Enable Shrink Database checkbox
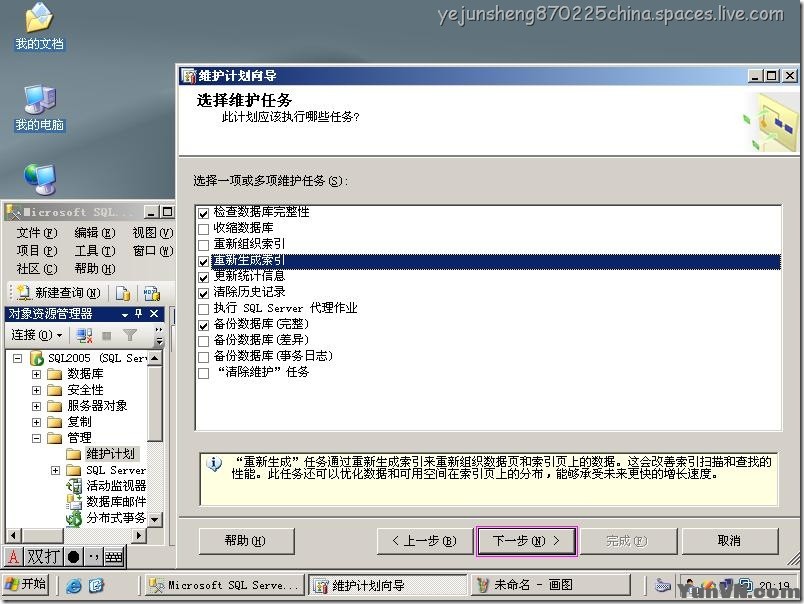Viewport: 804px width, 604px height. [204, 229]
